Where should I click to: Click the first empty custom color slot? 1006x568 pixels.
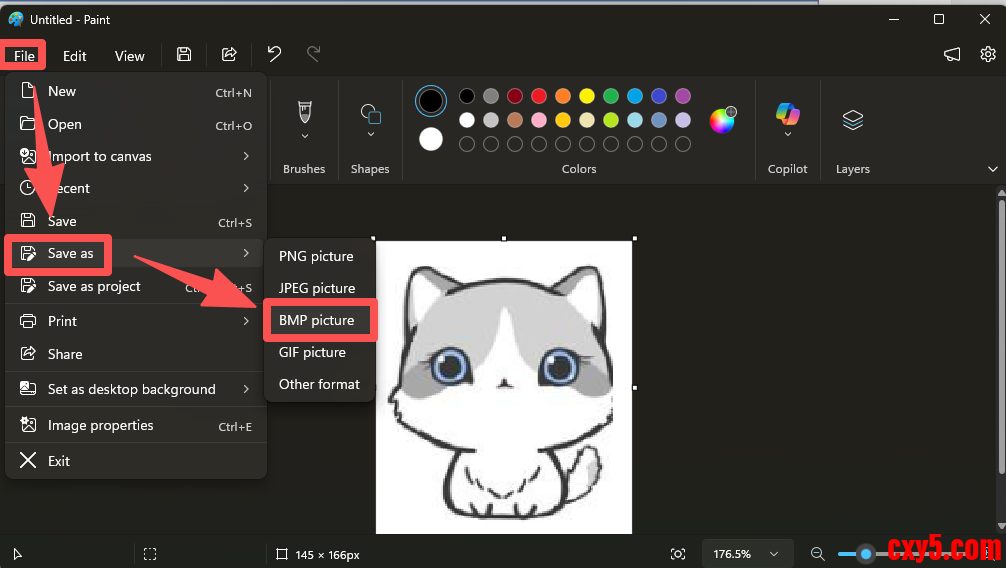click(x=467, y=144)
